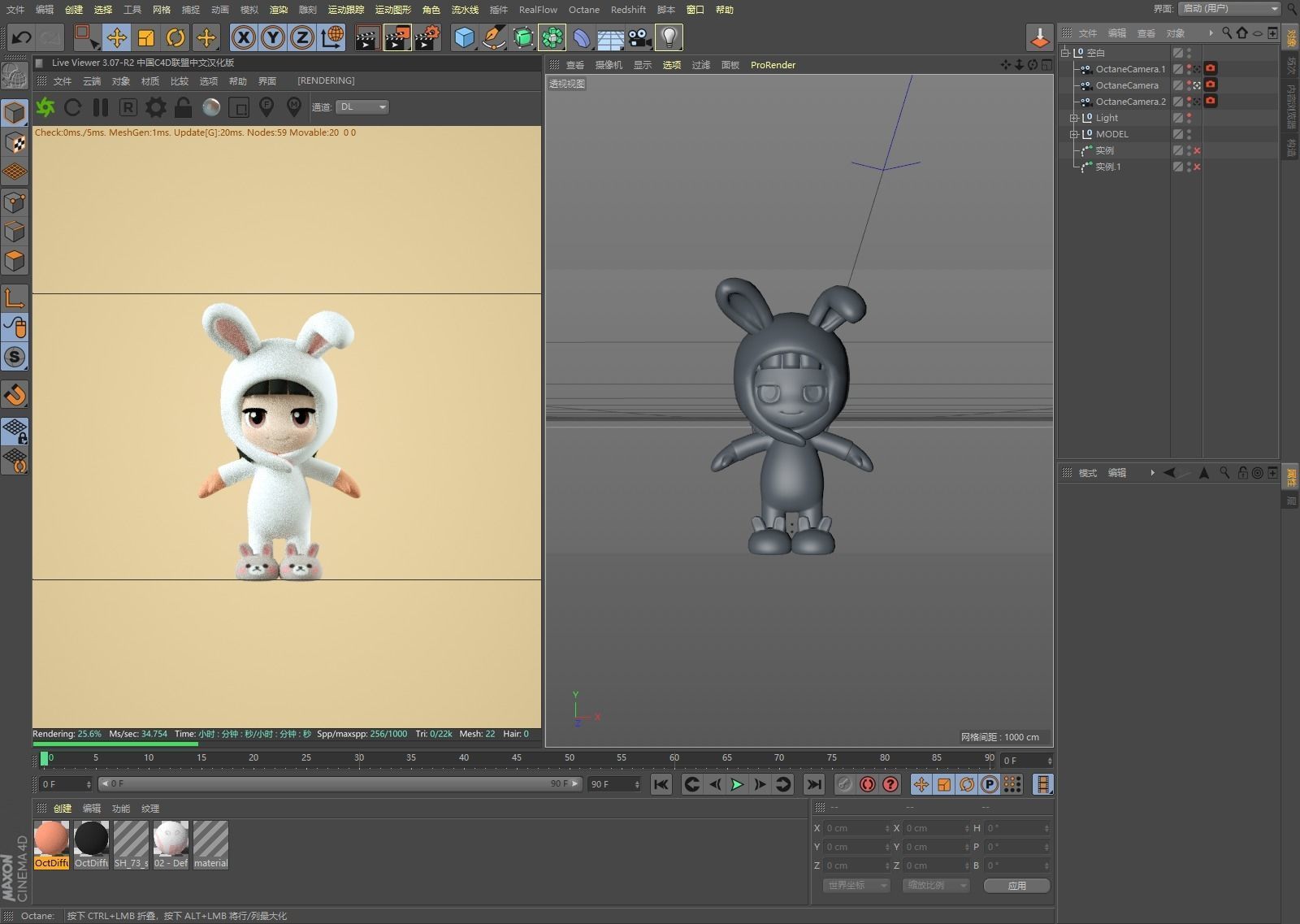Image resolution: width=1300 pixels, height=924 pixels.
Task: Open 缩放比例 size dropdown
Action: pos(936,886)
